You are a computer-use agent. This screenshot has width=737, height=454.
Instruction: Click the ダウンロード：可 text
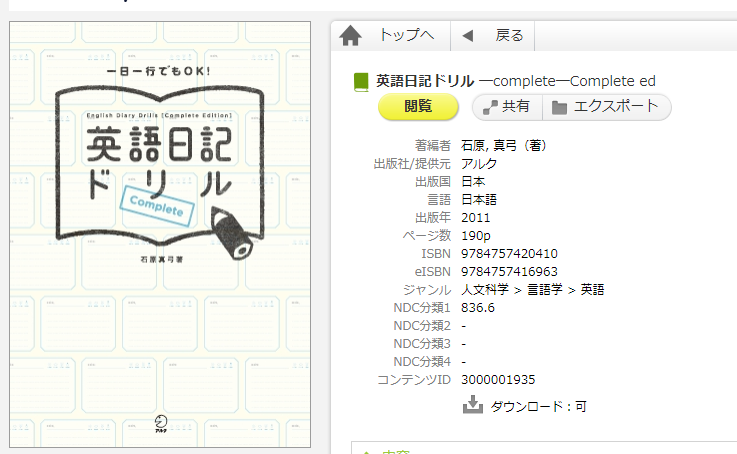(x=539, y=407)
